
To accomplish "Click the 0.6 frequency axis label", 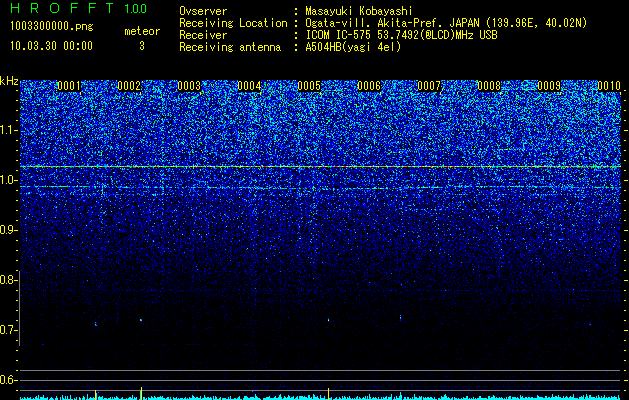I will (8, 380).
